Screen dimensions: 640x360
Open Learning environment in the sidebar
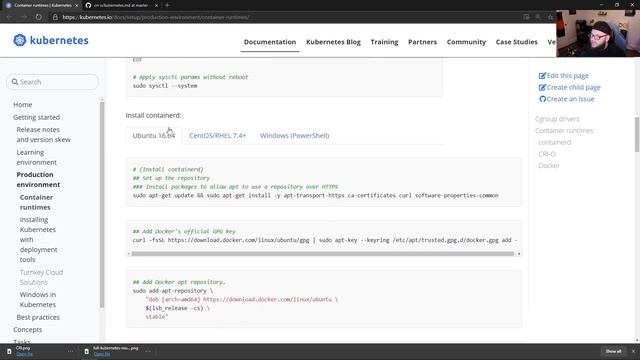[x=36, y=157]
